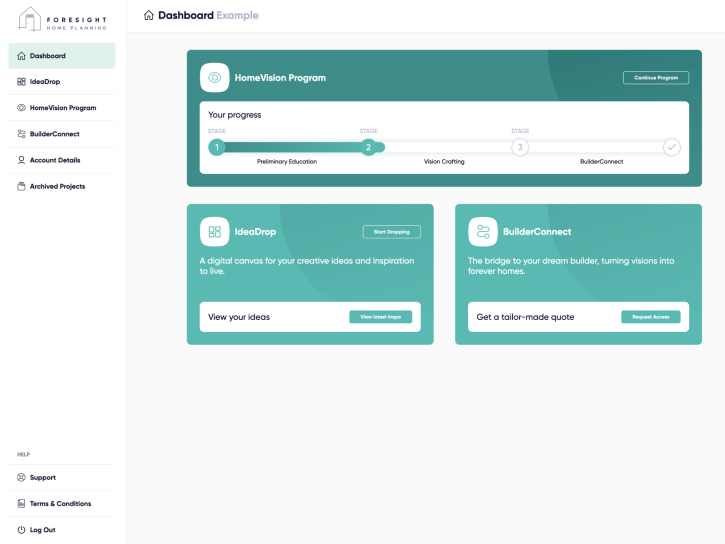Go to HomeVision Program in sidebar

62,108
